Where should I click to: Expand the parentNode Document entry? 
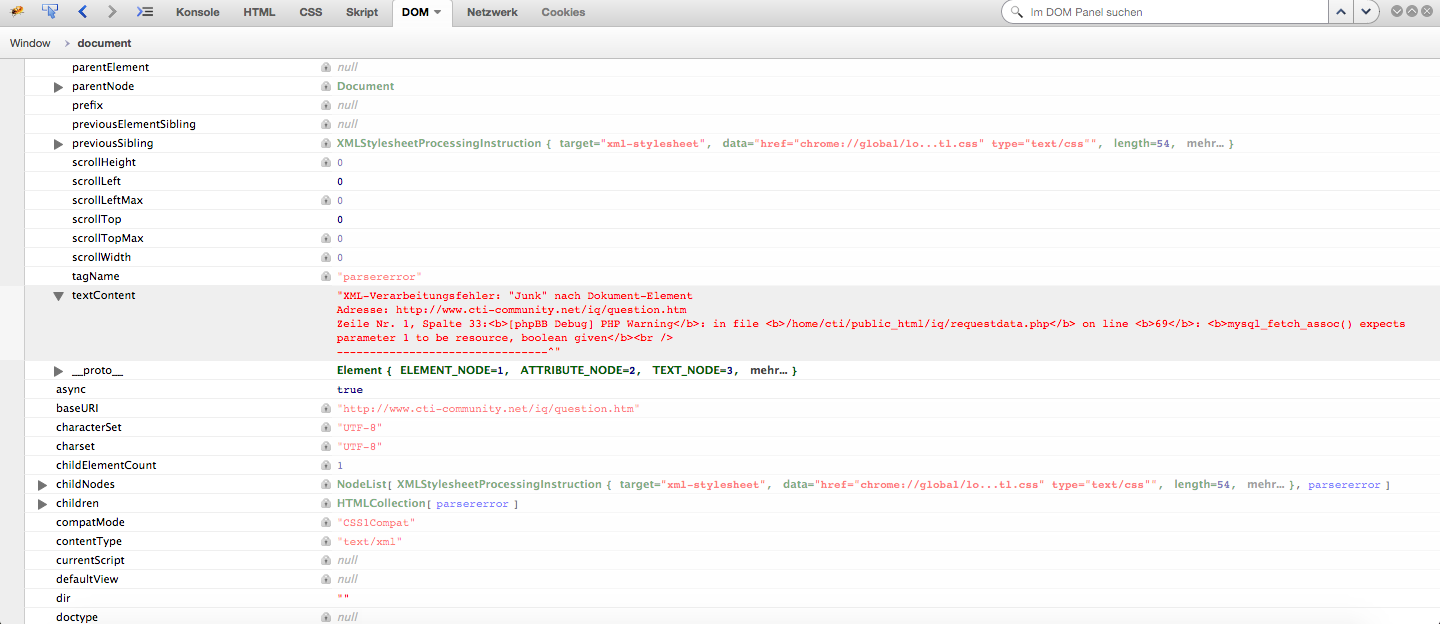click(59, 87)
